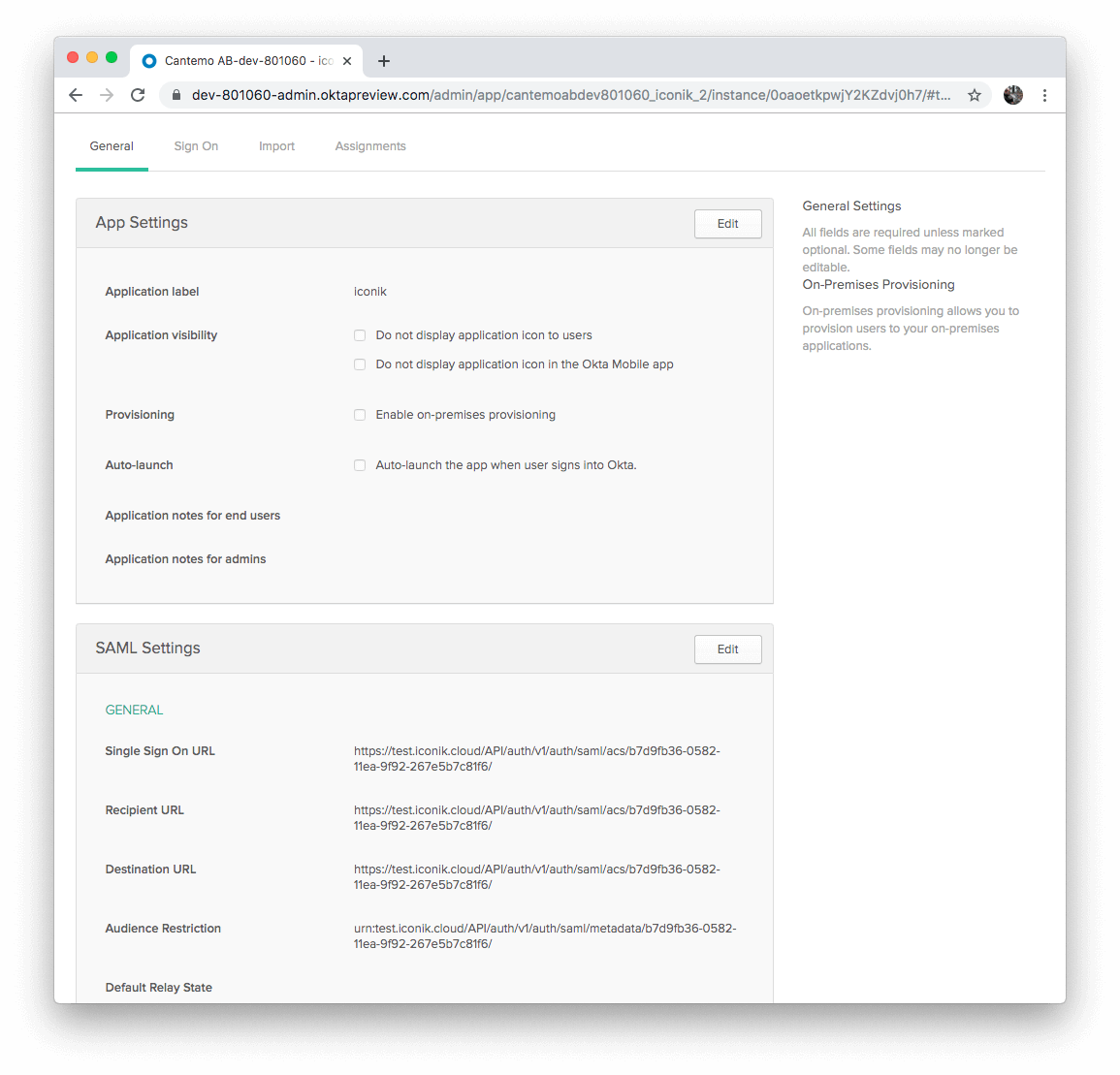Click the browser address bar URL

click(570, 95)
